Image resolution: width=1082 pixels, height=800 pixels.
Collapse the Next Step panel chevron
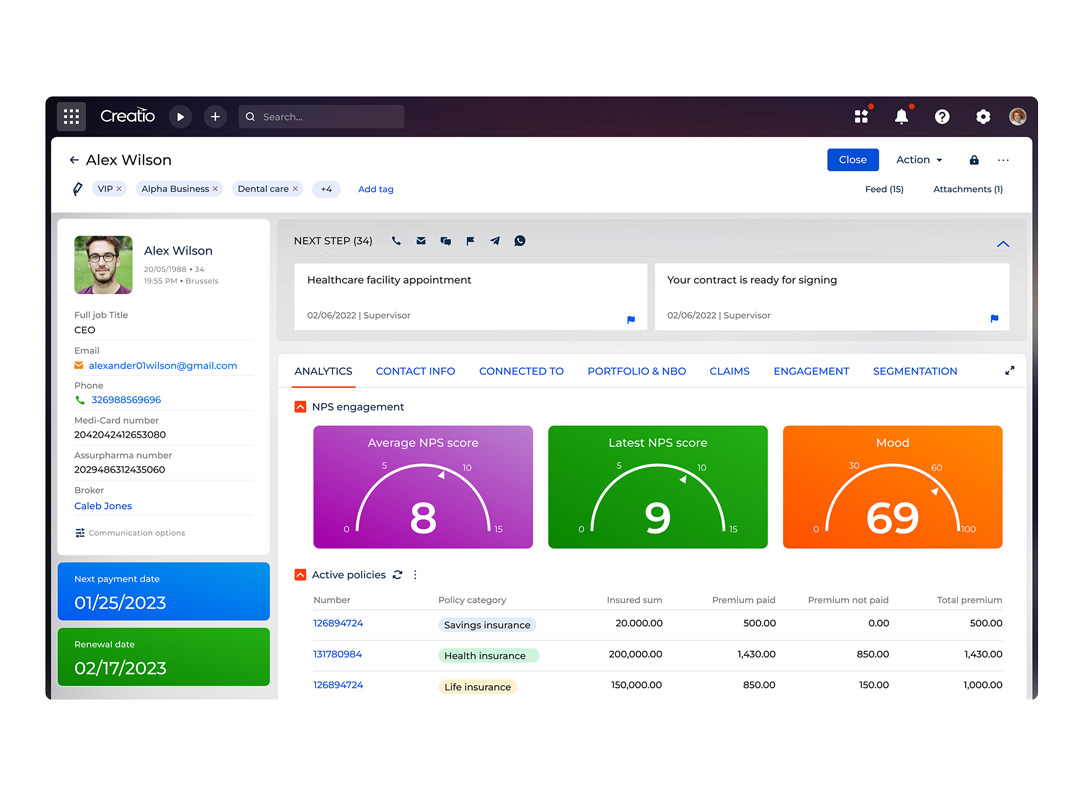(x=1003, y=244)
